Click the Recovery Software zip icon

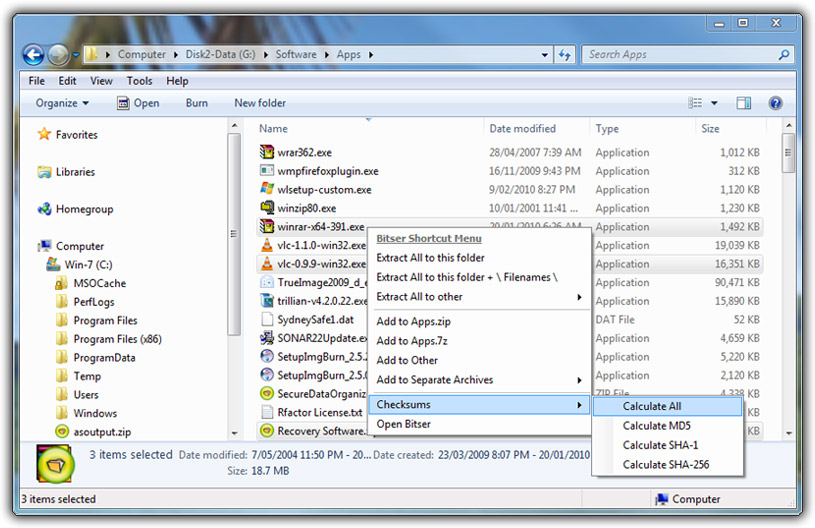pos(267,430)
